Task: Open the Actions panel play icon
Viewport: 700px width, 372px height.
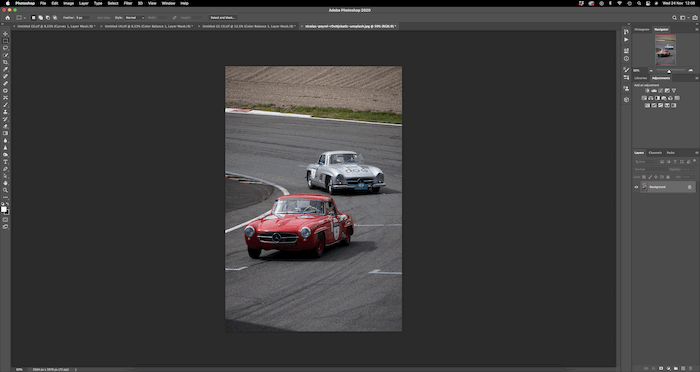Action: click(x=626, y=39)
